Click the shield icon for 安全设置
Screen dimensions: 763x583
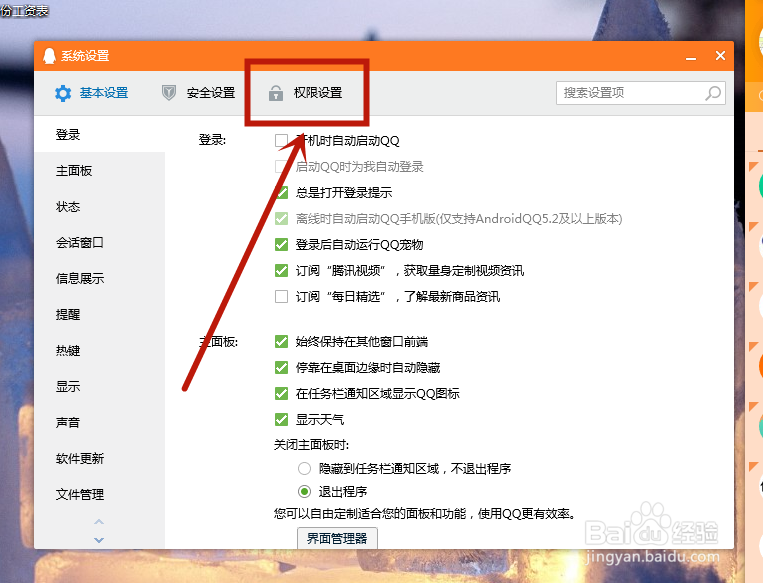[169, 92]
